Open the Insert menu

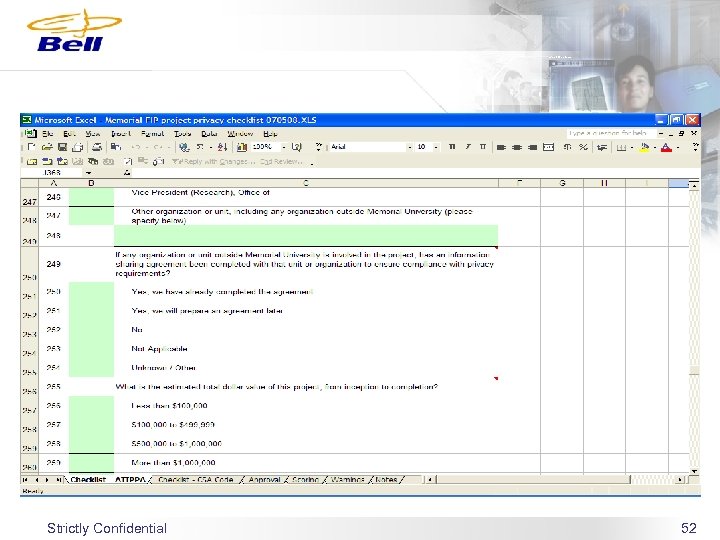tap(121, 134)
